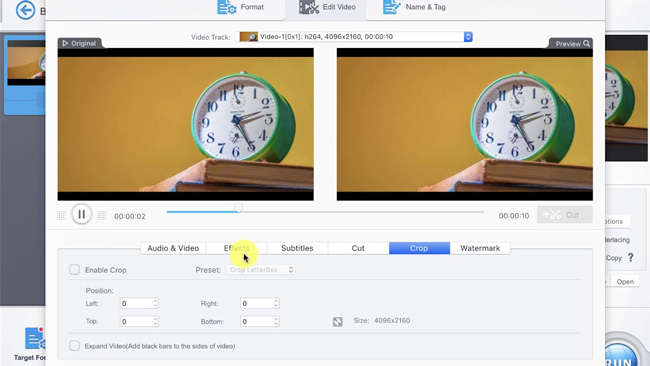Screen dimensions: 650x366
Task: Click the back arrow icon
Action: (25, 10)
